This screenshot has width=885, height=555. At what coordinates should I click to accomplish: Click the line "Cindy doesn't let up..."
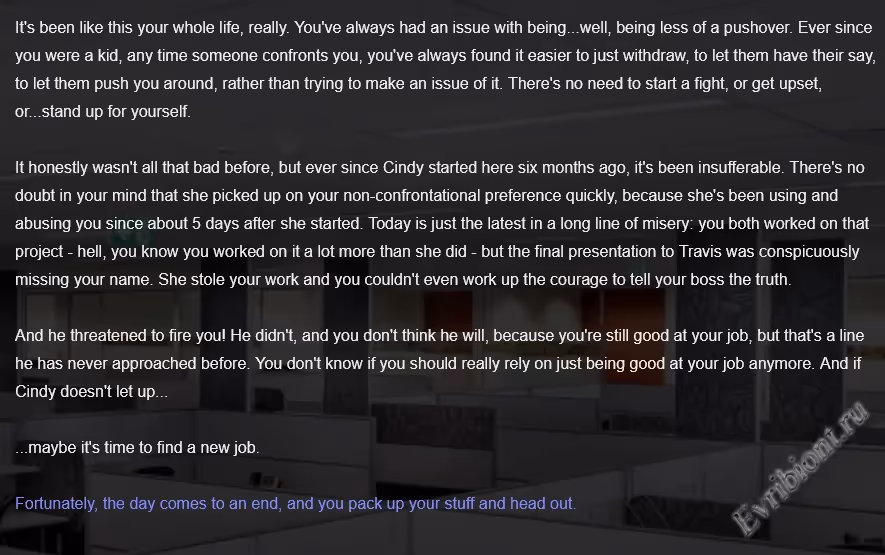click(x=92, y=391)
